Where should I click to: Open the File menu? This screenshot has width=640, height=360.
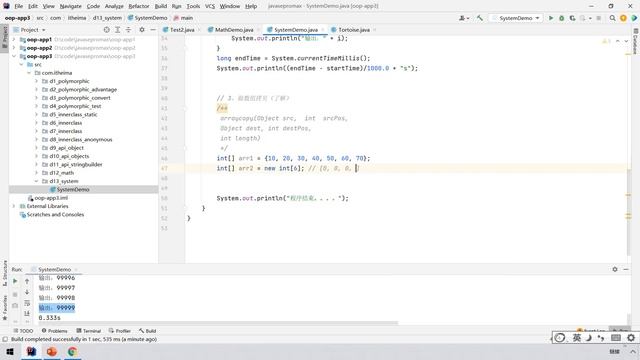[18, 6]
